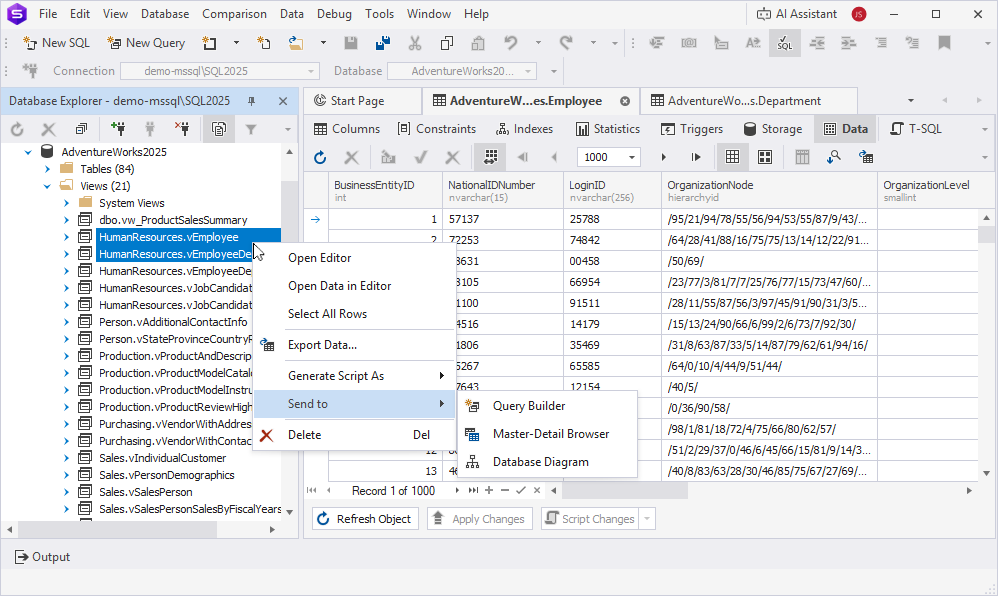Image resolution: width=998 pixels, height=596 pixels.
Task: Toggle auto-fit columns icon in data toolbar
Action: 490,157
